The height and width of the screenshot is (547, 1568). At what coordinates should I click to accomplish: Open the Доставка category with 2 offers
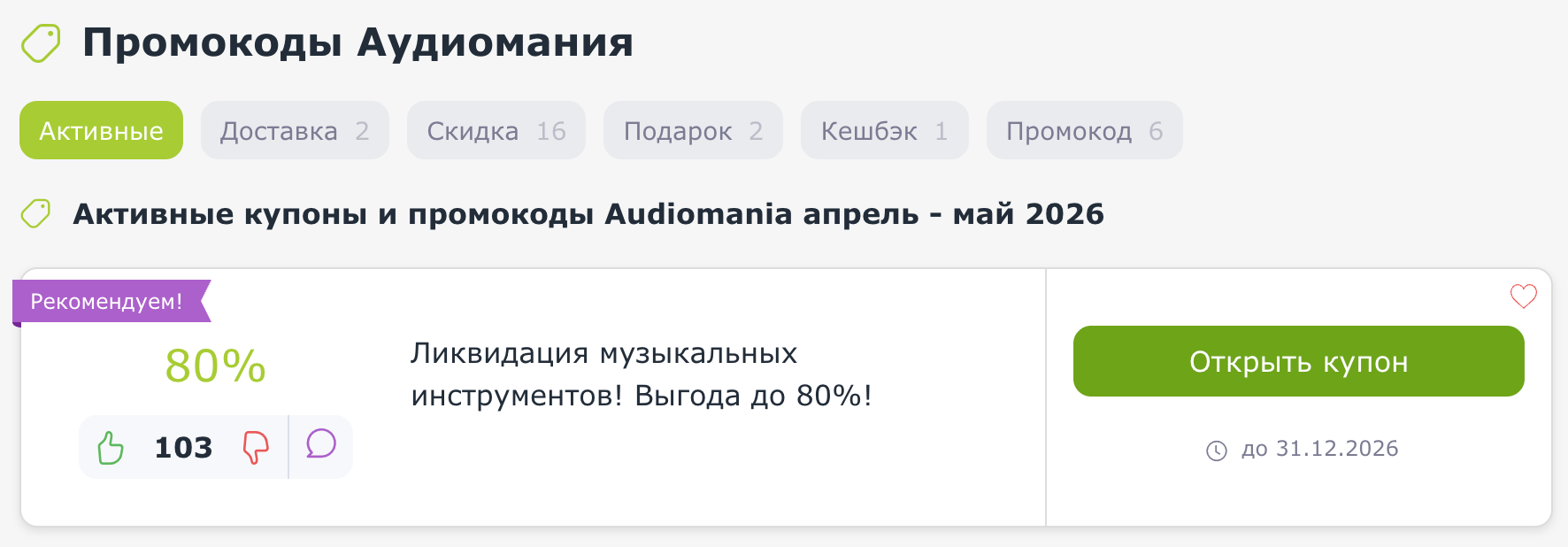point(295,130)
